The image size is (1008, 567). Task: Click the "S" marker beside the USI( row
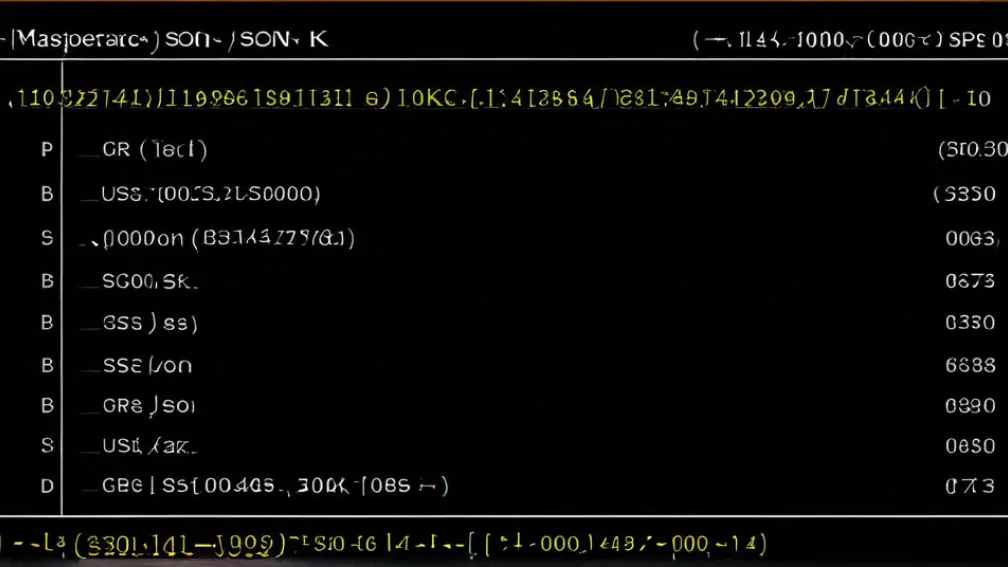coord(47,446)
